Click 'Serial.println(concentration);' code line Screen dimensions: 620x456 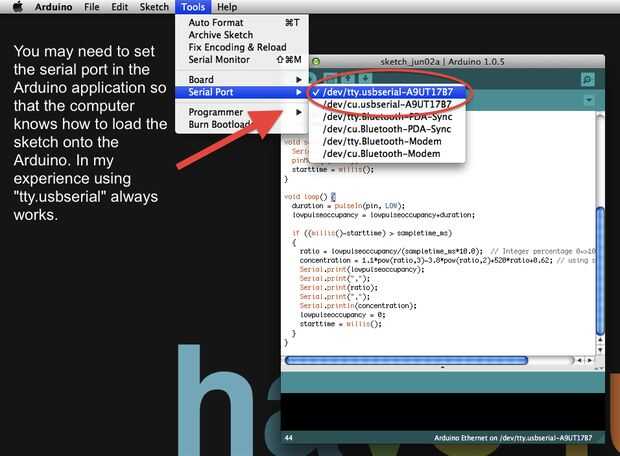pyautogui.click(x=358, y=306)
